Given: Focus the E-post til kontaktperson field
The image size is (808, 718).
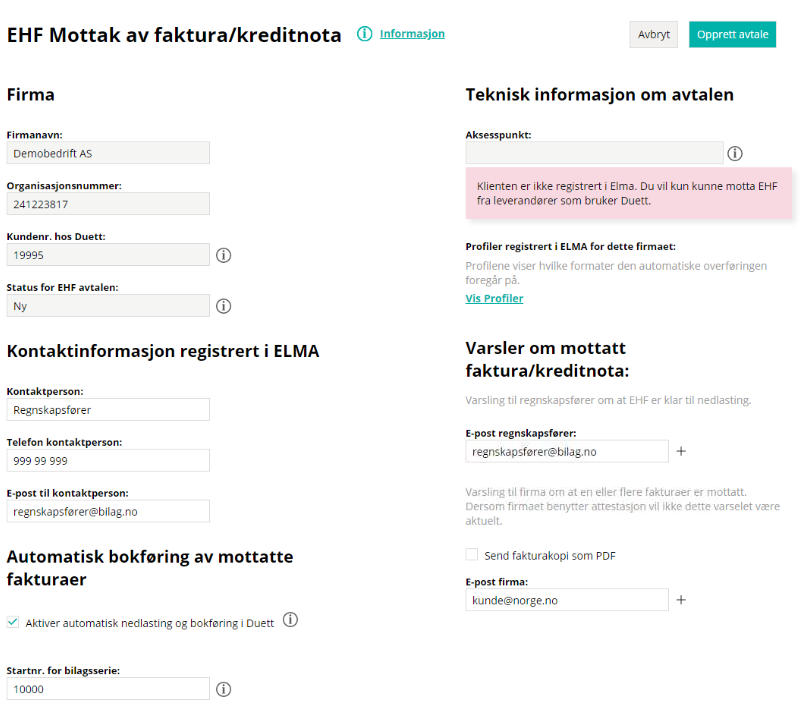Looking at the screenshot, I should (108, 511).
